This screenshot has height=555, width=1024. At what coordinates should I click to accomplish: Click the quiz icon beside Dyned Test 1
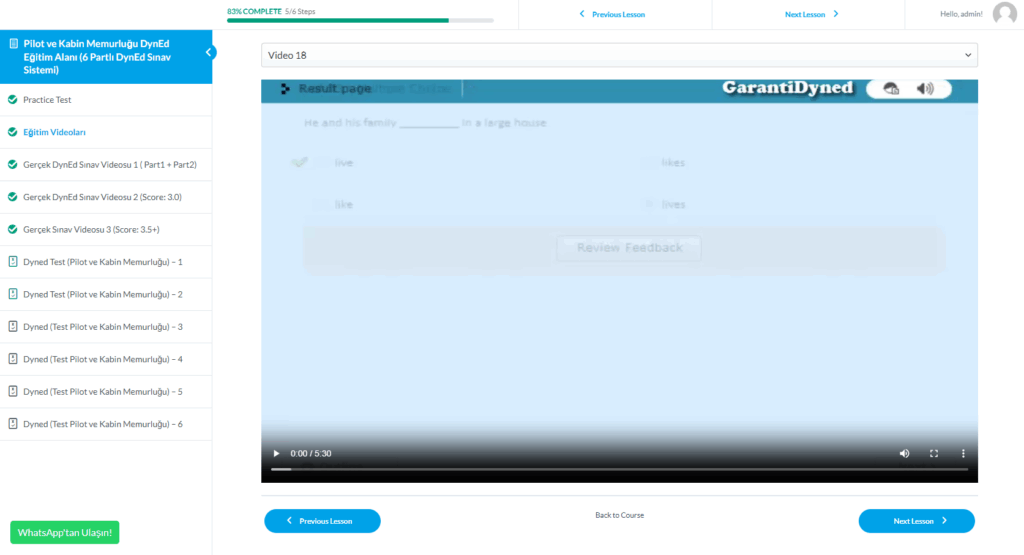[x=13, y=262]
